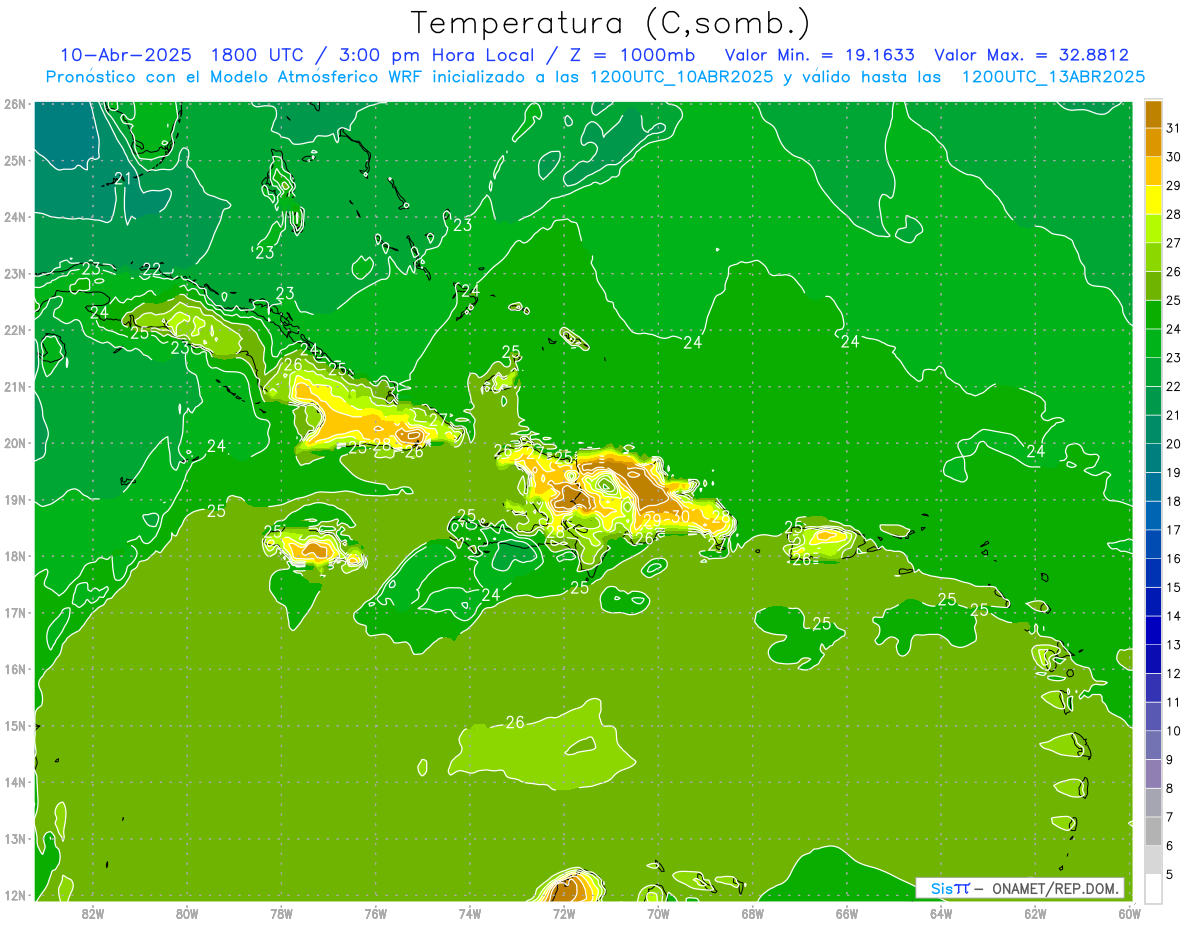Click the orange swatch between 30 and 31
The height and width of the screenshot is (927, 1200).
coord(1153,143)
